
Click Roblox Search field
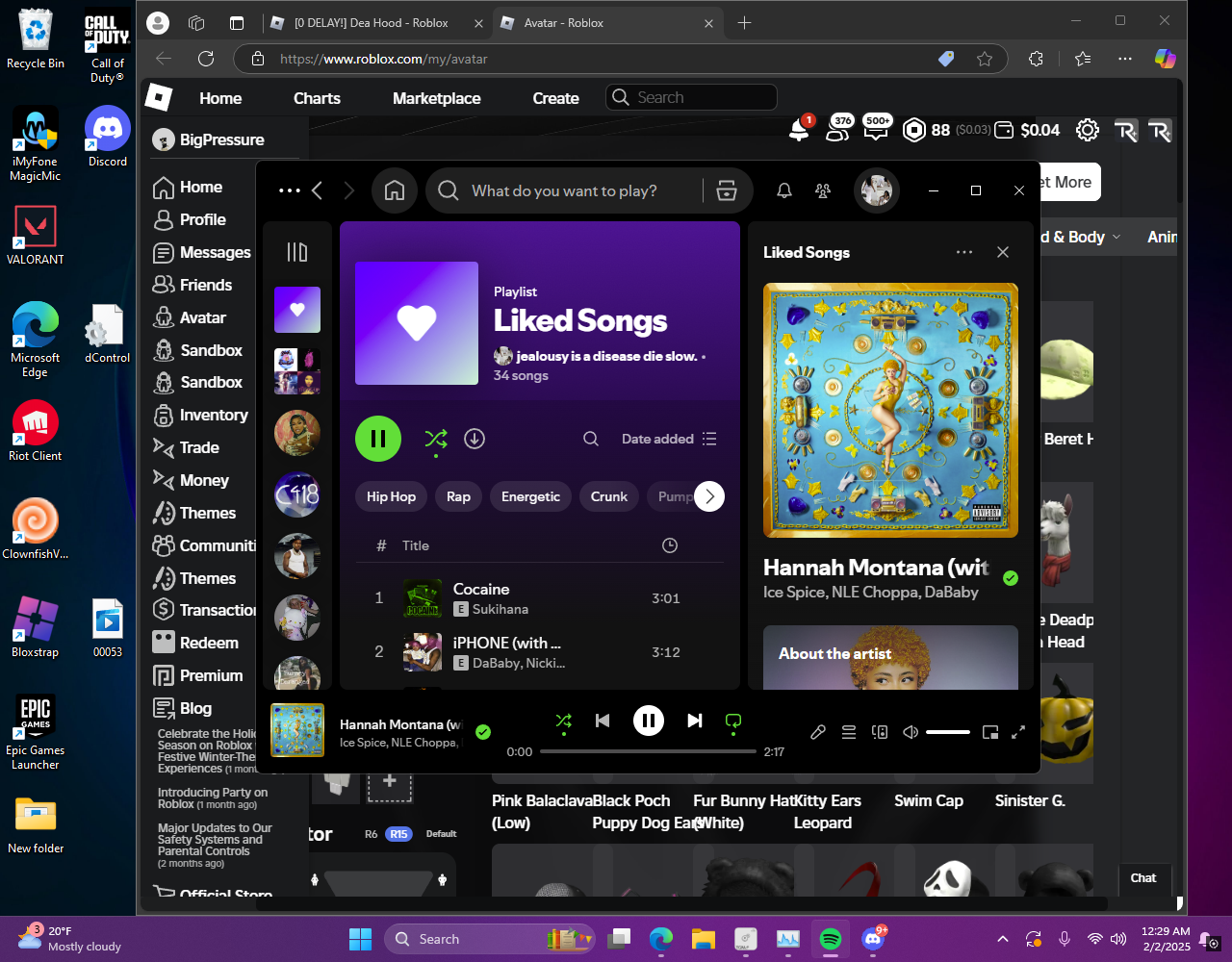coord(691,97)
